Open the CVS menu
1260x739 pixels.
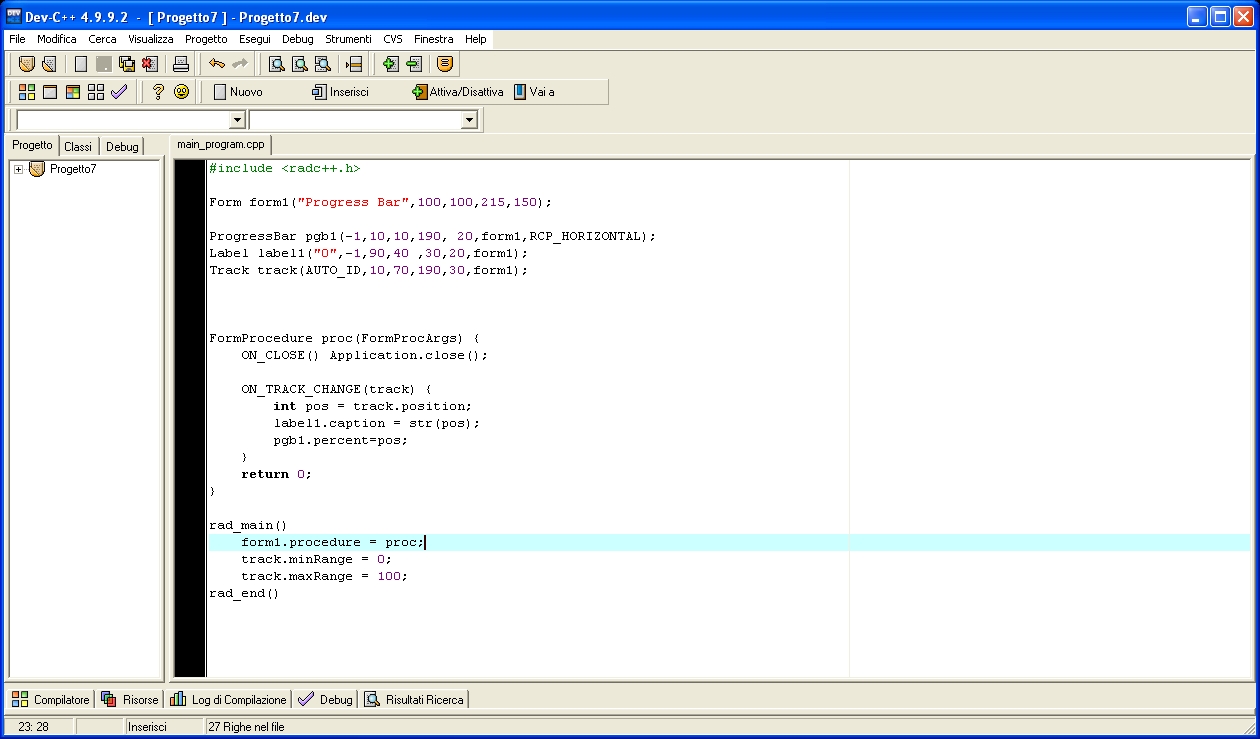[393, 39]
